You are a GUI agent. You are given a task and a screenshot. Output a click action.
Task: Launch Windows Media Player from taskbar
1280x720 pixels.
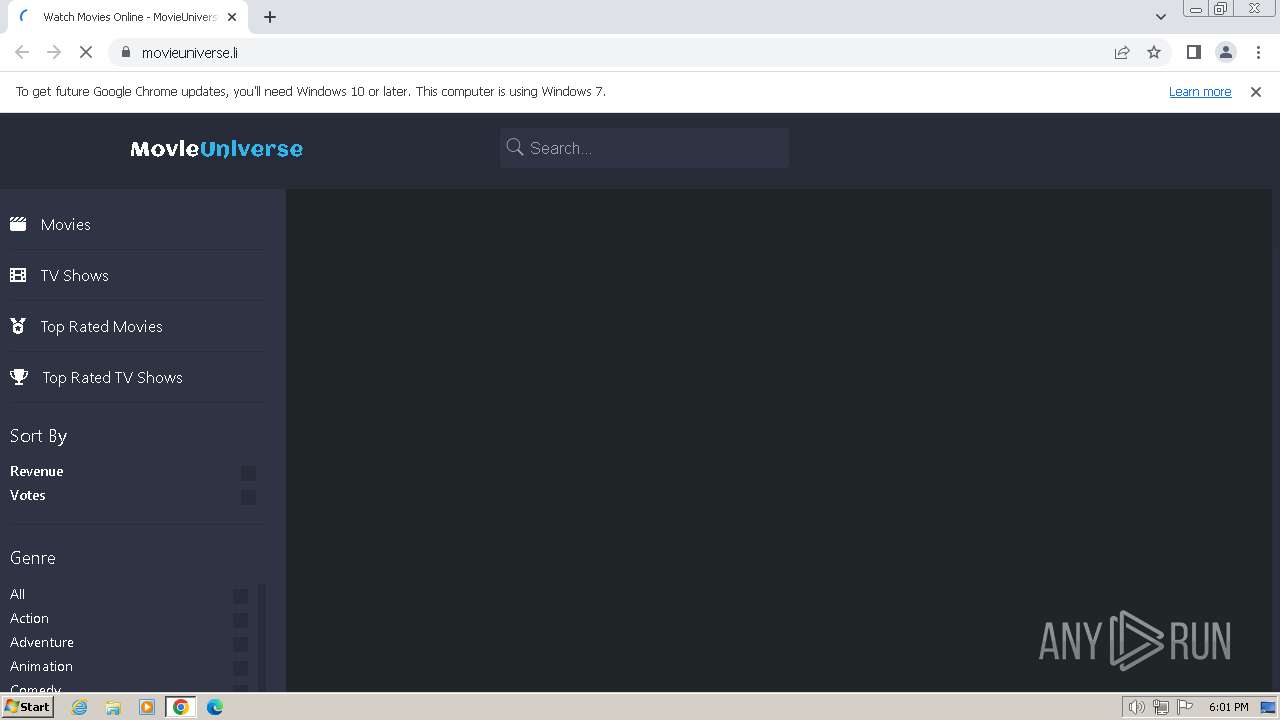pos(147,707)
